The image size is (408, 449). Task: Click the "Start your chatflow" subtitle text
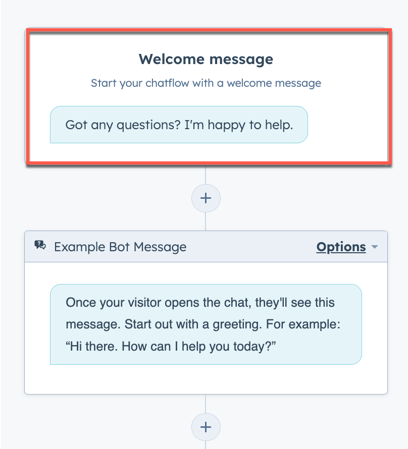(206, 83)
